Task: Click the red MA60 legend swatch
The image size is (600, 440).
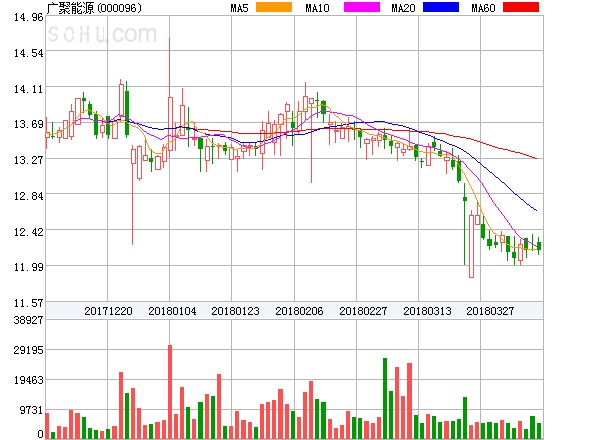Action: [x=521, y=7]
